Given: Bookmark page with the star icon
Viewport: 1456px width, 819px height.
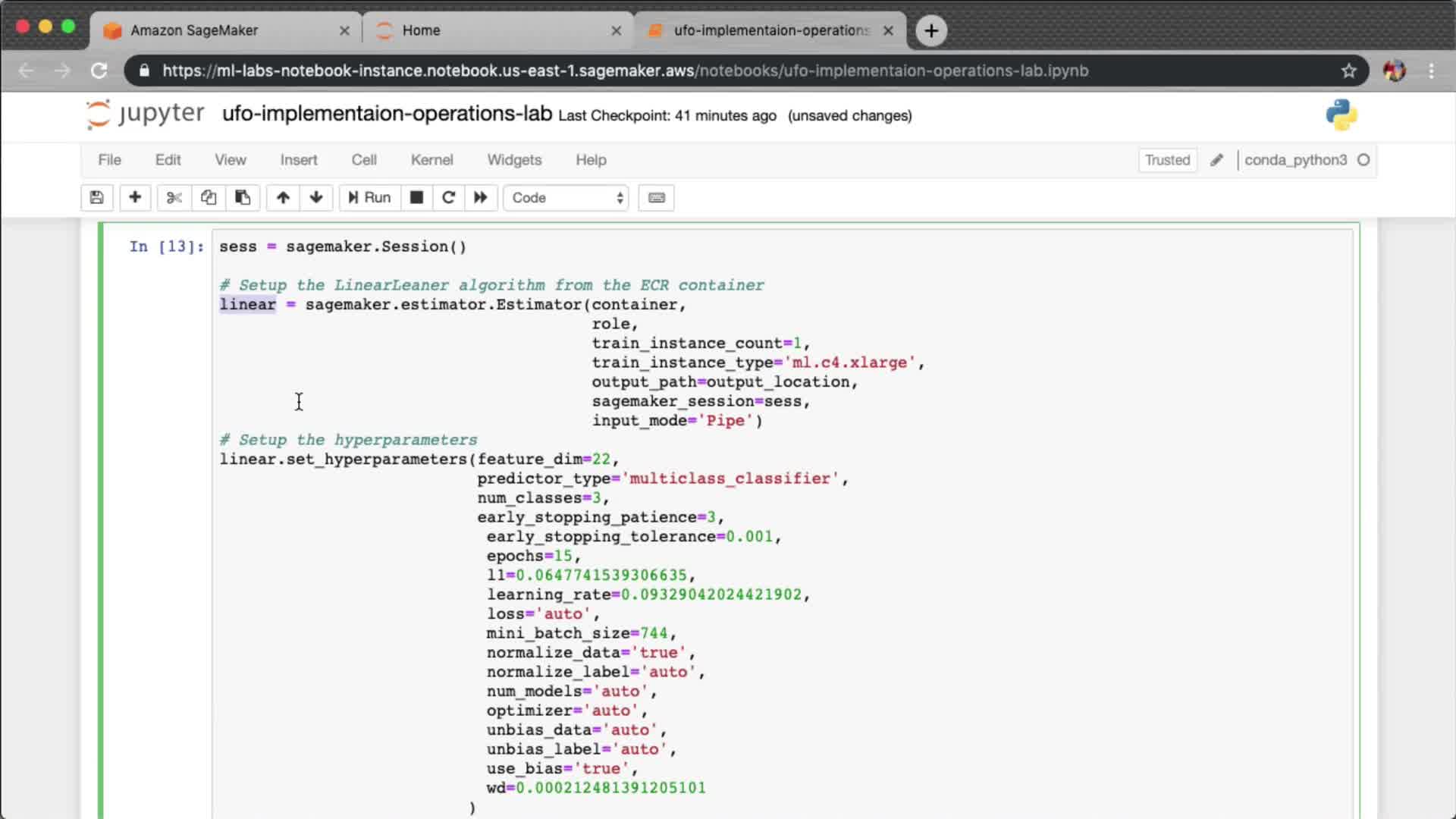Looking at the screenshot, I should (x=1348, y=71).
